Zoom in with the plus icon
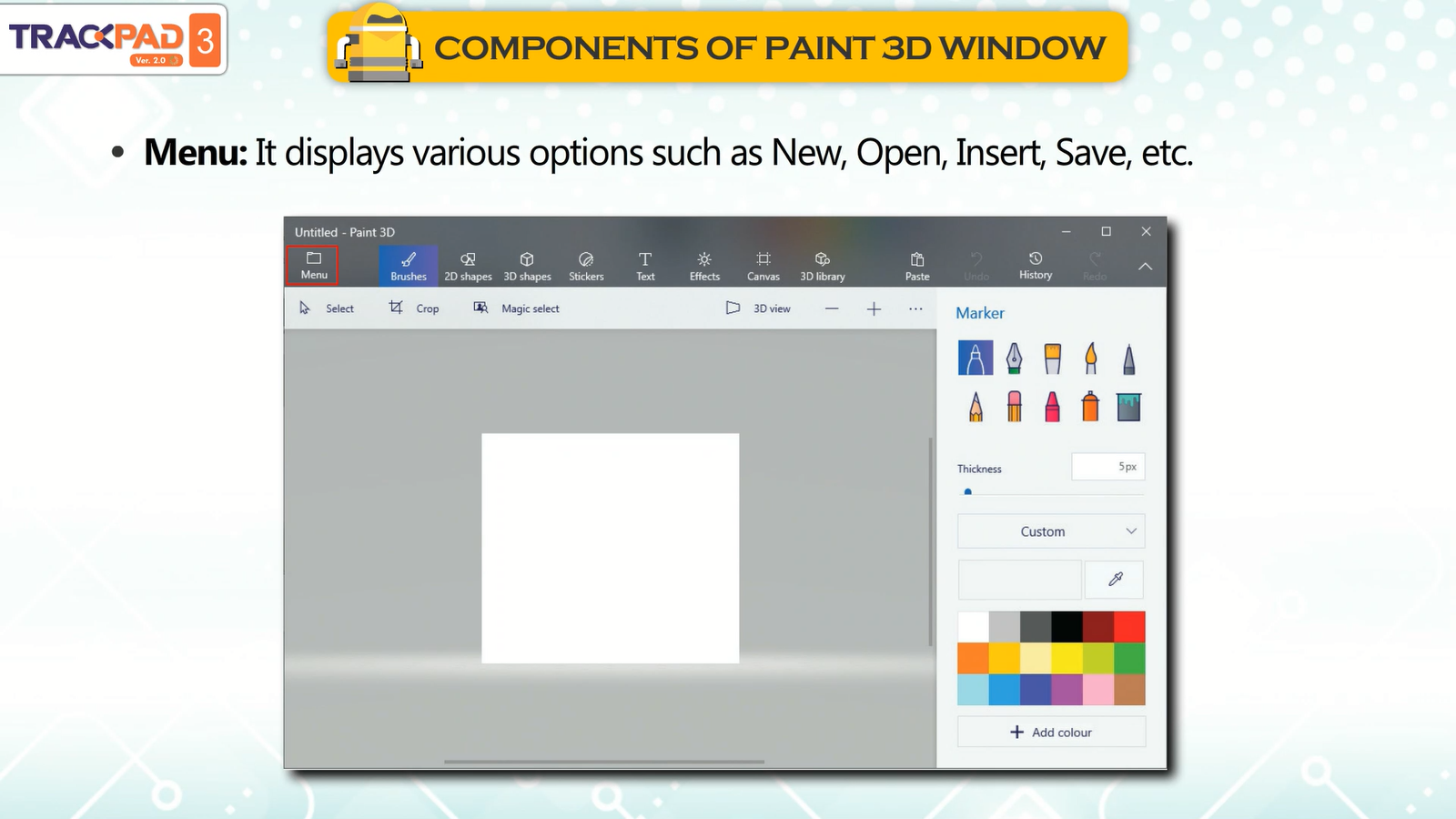The width and height of the screenshot is (1456, 819). click(874, 308)
